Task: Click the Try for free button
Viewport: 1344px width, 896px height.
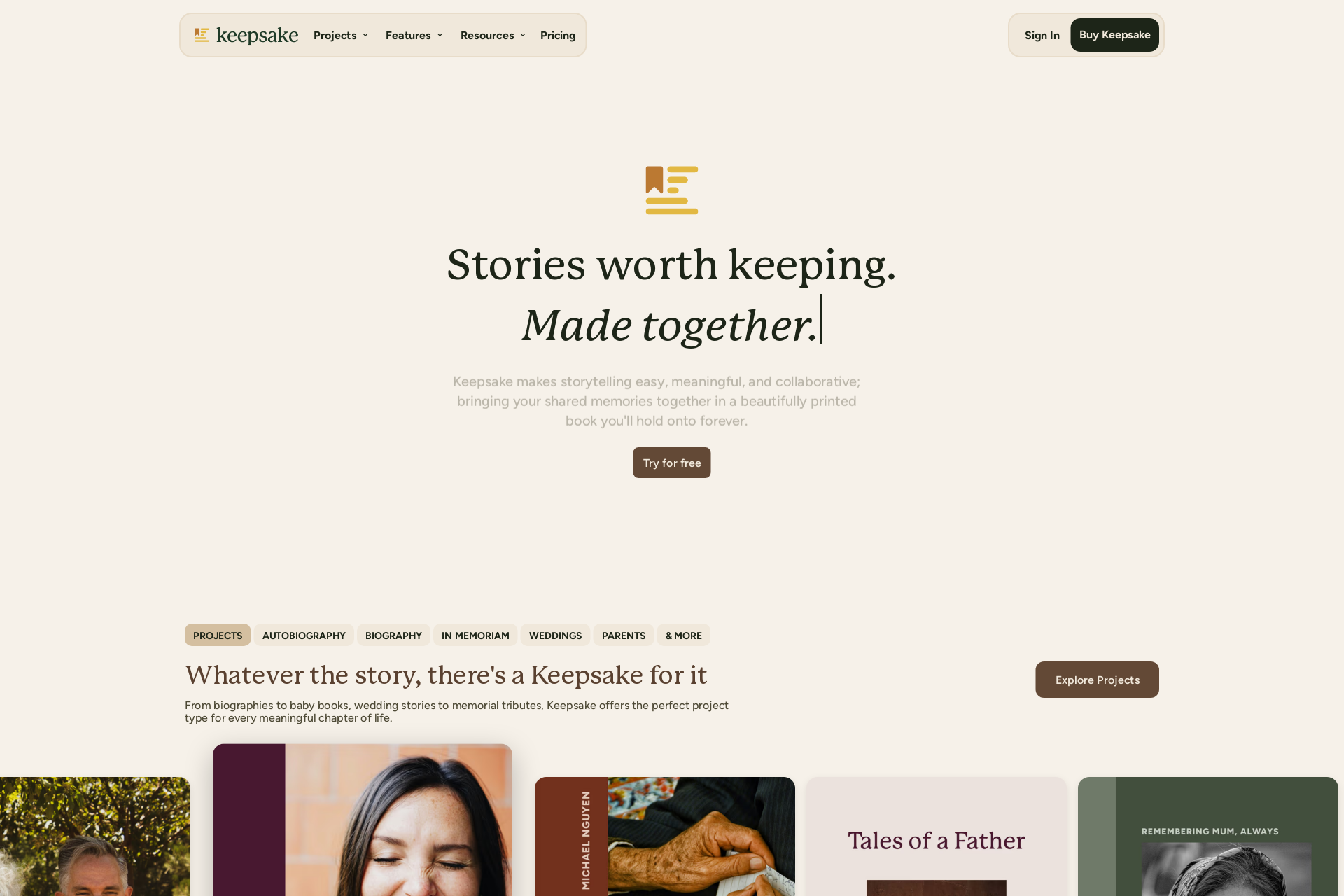Action: click(x=672, y=463)
